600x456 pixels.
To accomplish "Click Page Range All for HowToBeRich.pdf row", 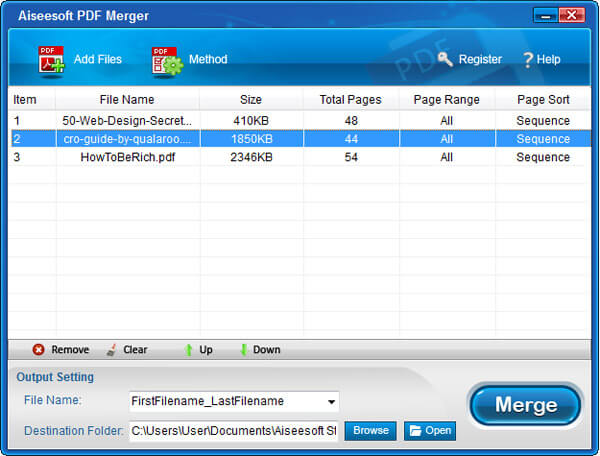I will [x=447, y=157].
